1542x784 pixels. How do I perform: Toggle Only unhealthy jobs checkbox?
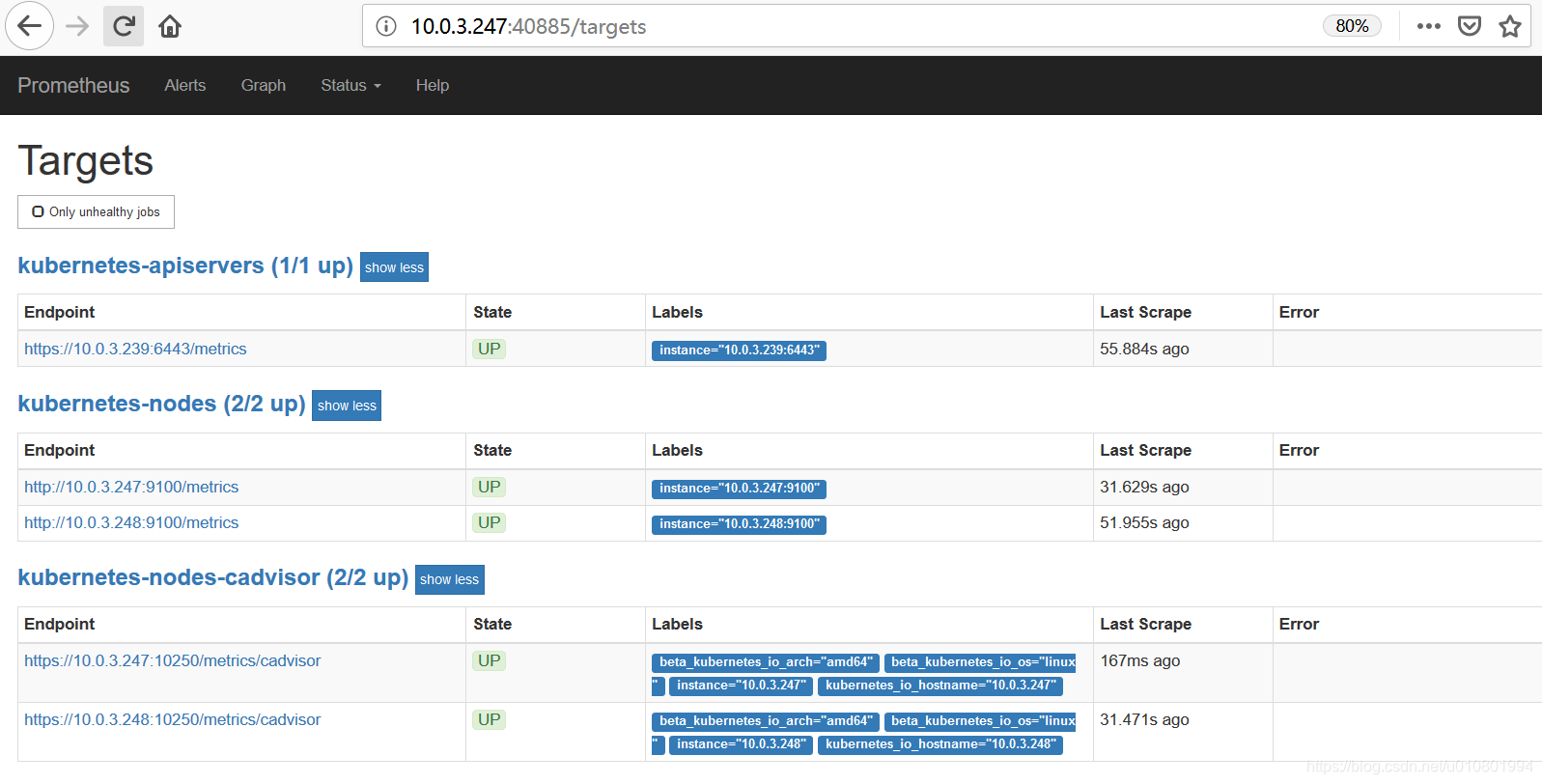click(96, 212)
